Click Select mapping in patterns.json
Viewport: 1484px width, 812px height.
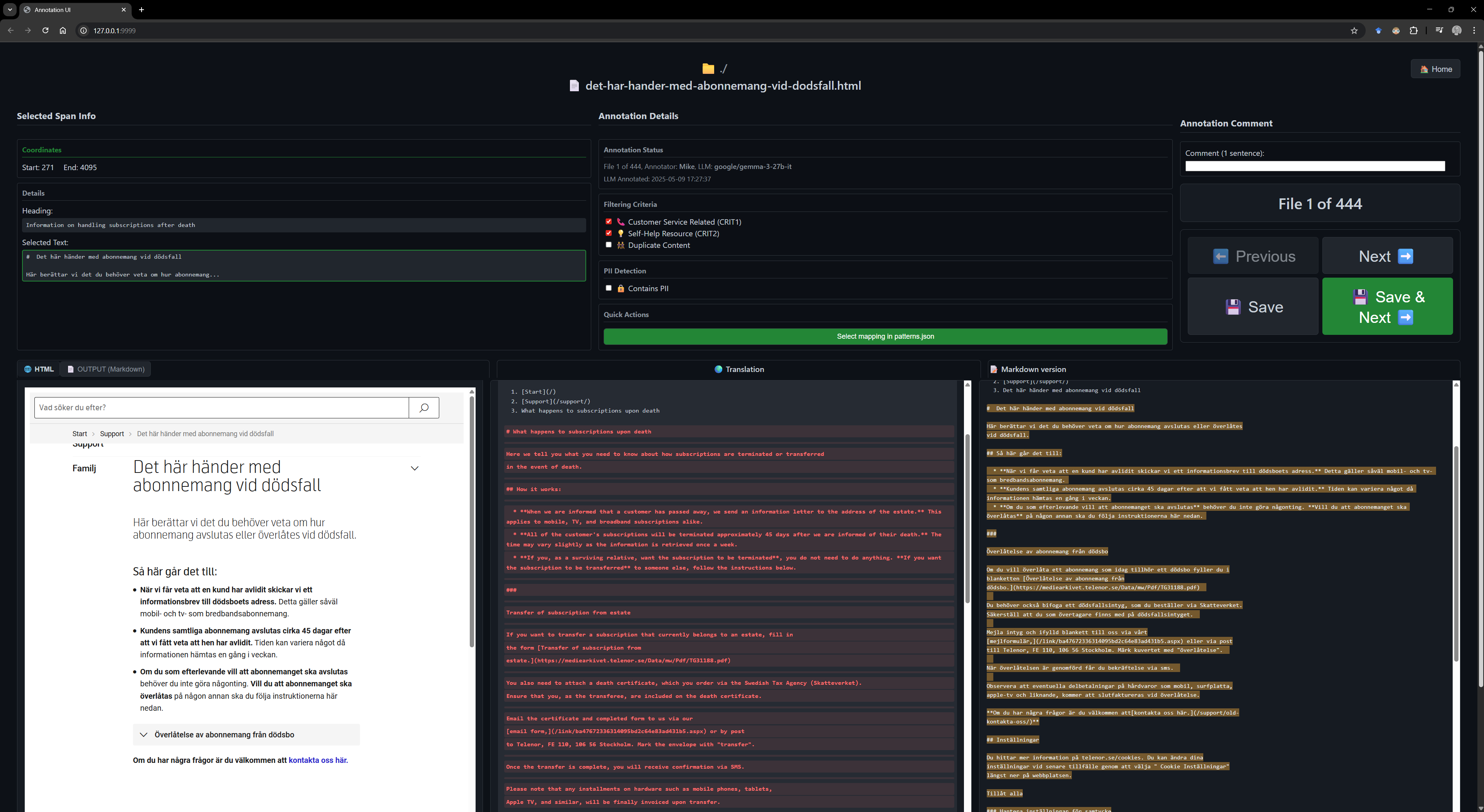[885, 336]
